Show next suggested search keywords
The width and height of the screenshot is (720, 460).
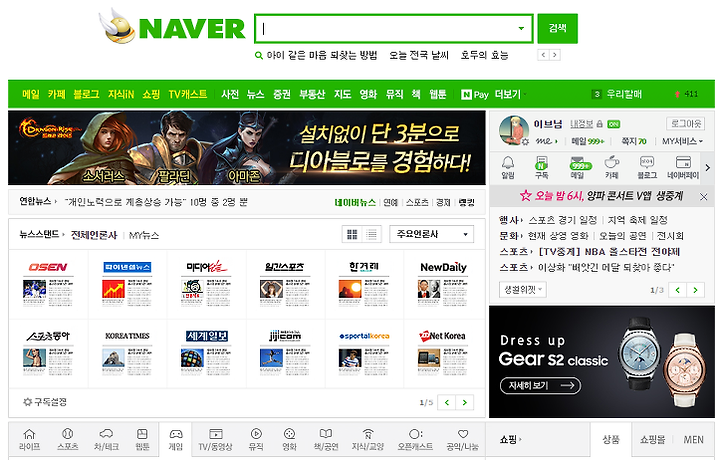(555, 55)
